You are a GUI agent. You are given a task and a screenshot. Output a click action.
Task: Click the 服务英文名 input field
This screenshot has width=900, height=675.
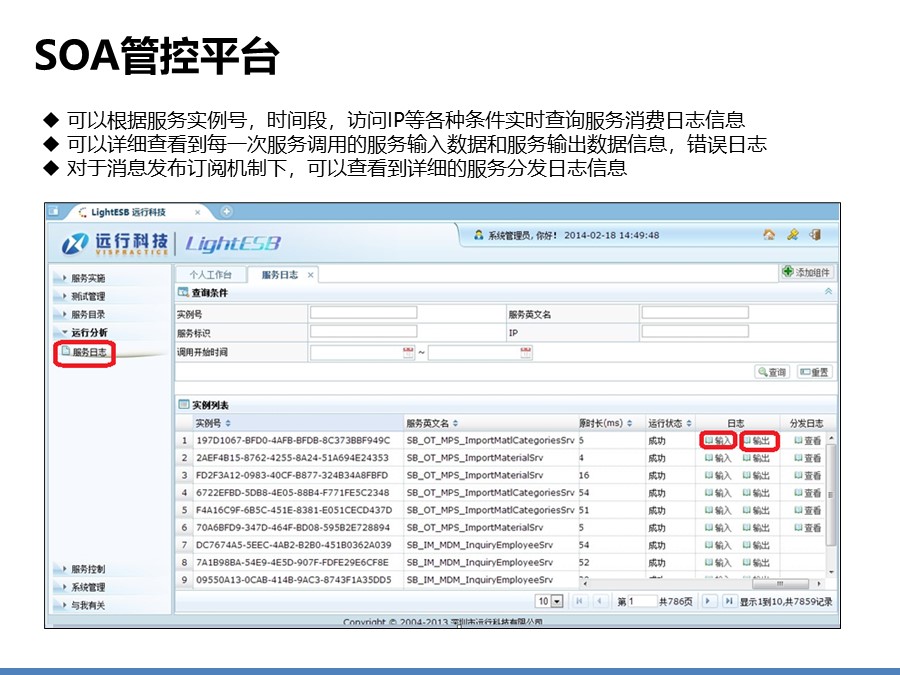coord(695,313)
